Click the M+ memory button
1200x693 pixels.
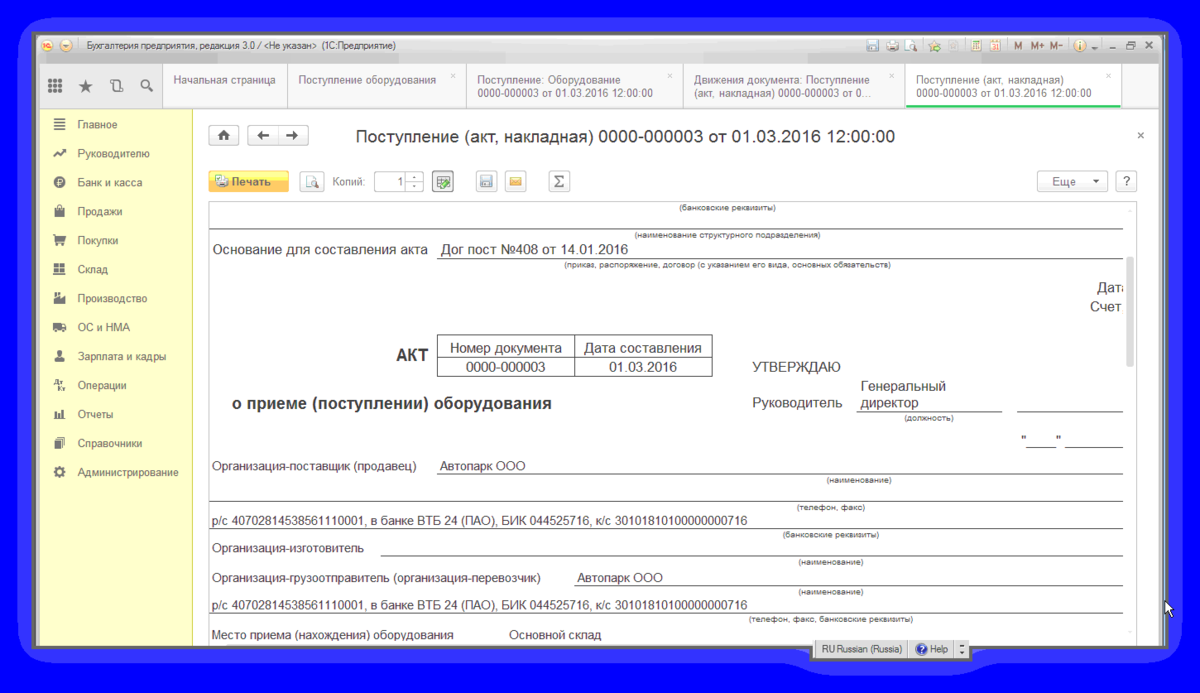click(x=1037, y=46)
